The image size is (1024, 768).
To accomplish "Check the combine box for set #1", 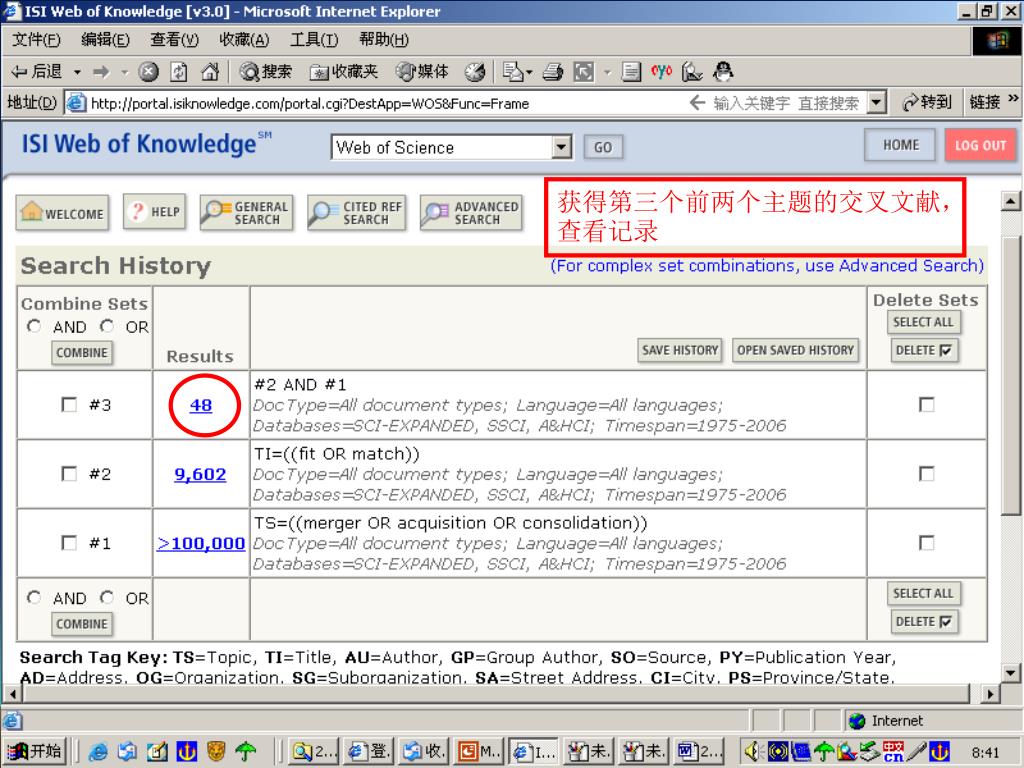I will (69, 543).
